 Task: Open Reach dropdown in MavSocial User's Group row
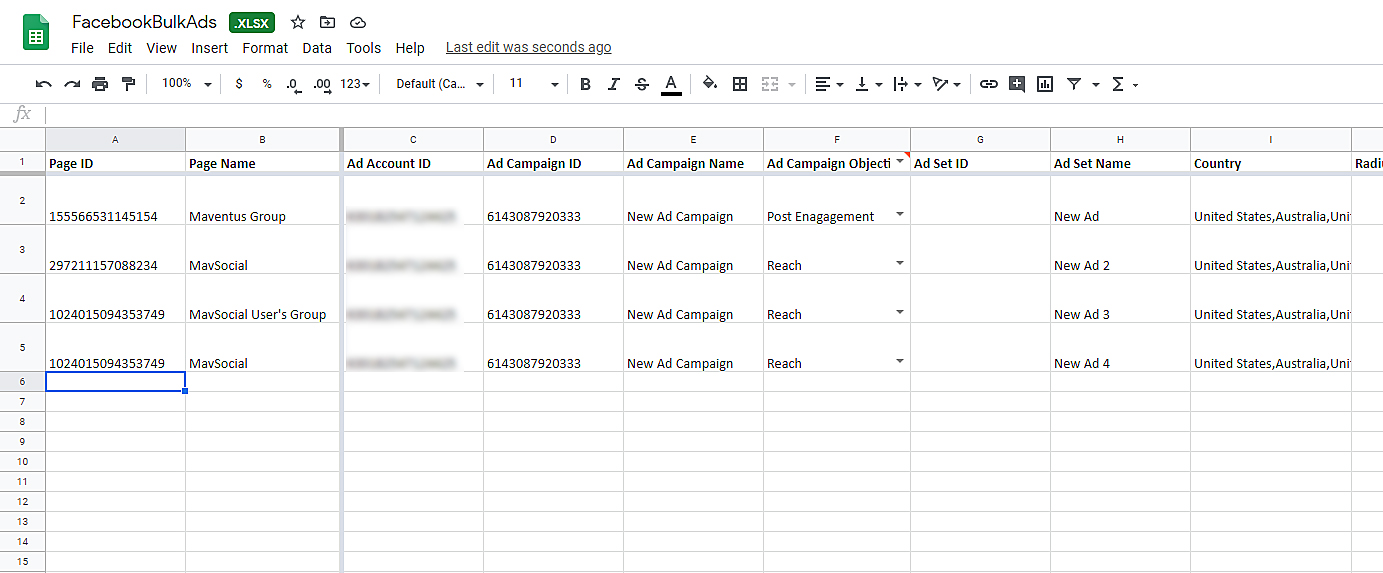pyautogui.click(x=900, y=312)
